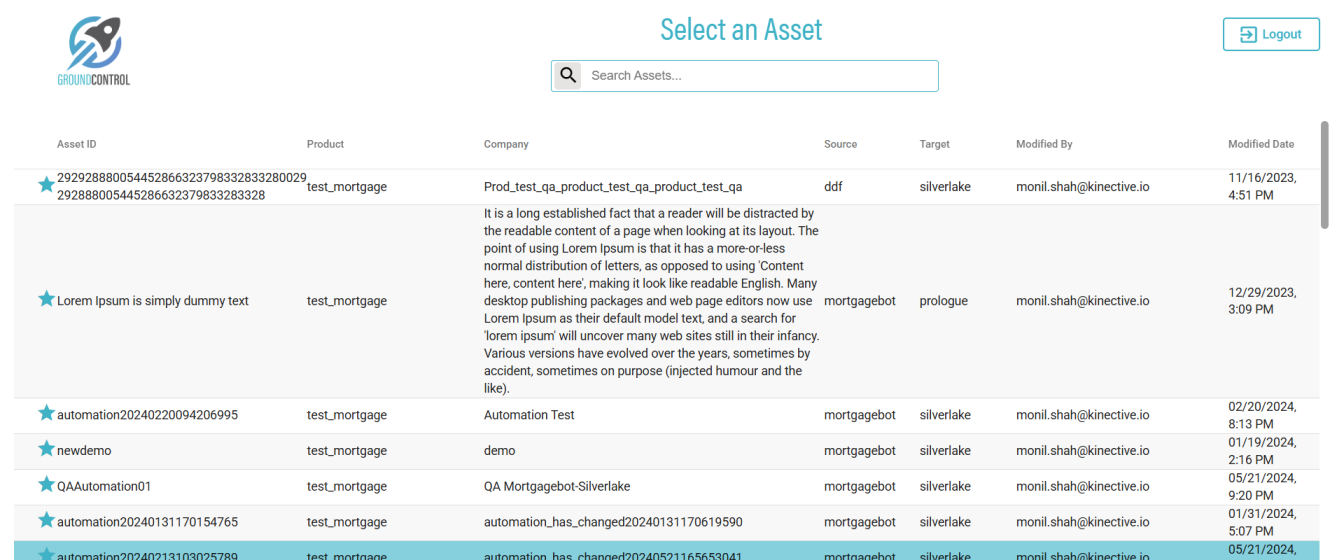
Task: Click the GroundControl rocket logo
Action: pos(94,50)
